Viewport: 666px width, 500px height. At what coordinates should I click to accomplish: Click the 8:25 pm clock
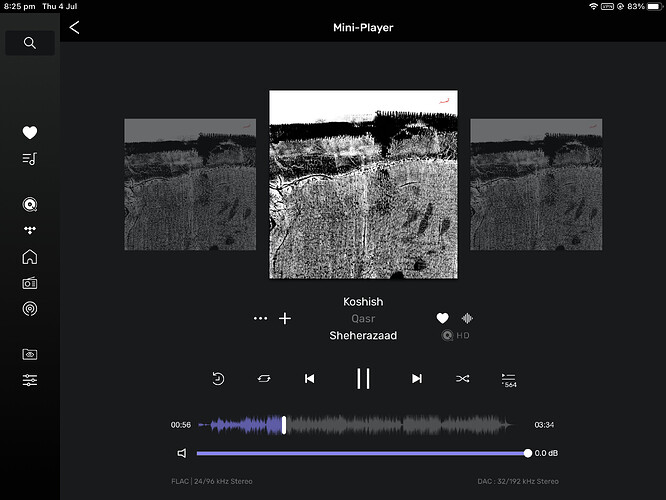pyautogui.click(x=20, y=6)
